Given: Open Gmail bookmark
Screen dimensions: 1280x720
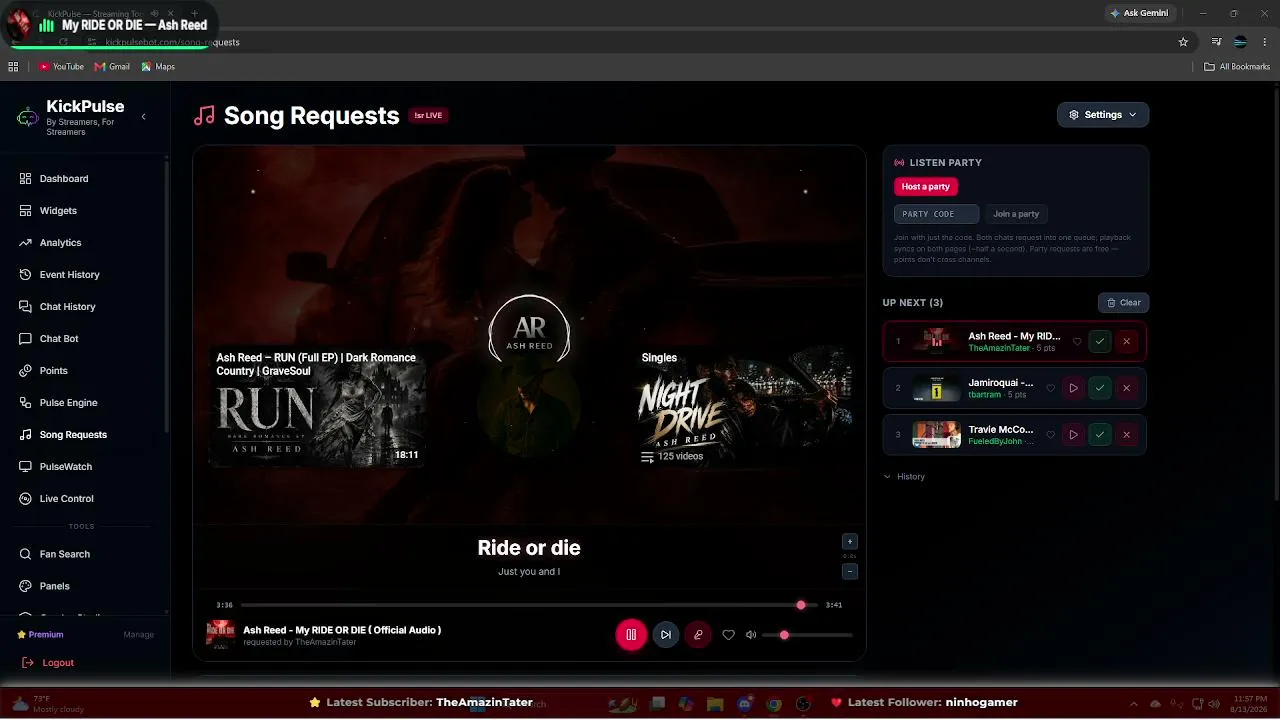Looking at the screenshot, I should pyautogui.click(x=112, y=67).
